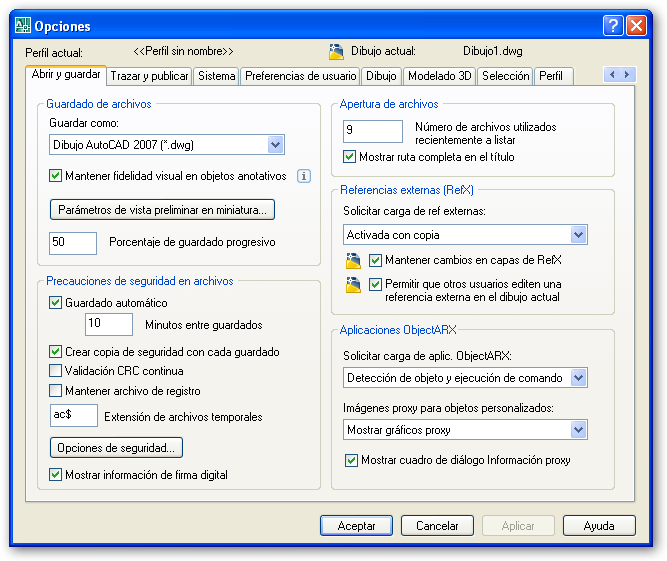Close the Opciones dialog with the red X

tap(636, 26)
